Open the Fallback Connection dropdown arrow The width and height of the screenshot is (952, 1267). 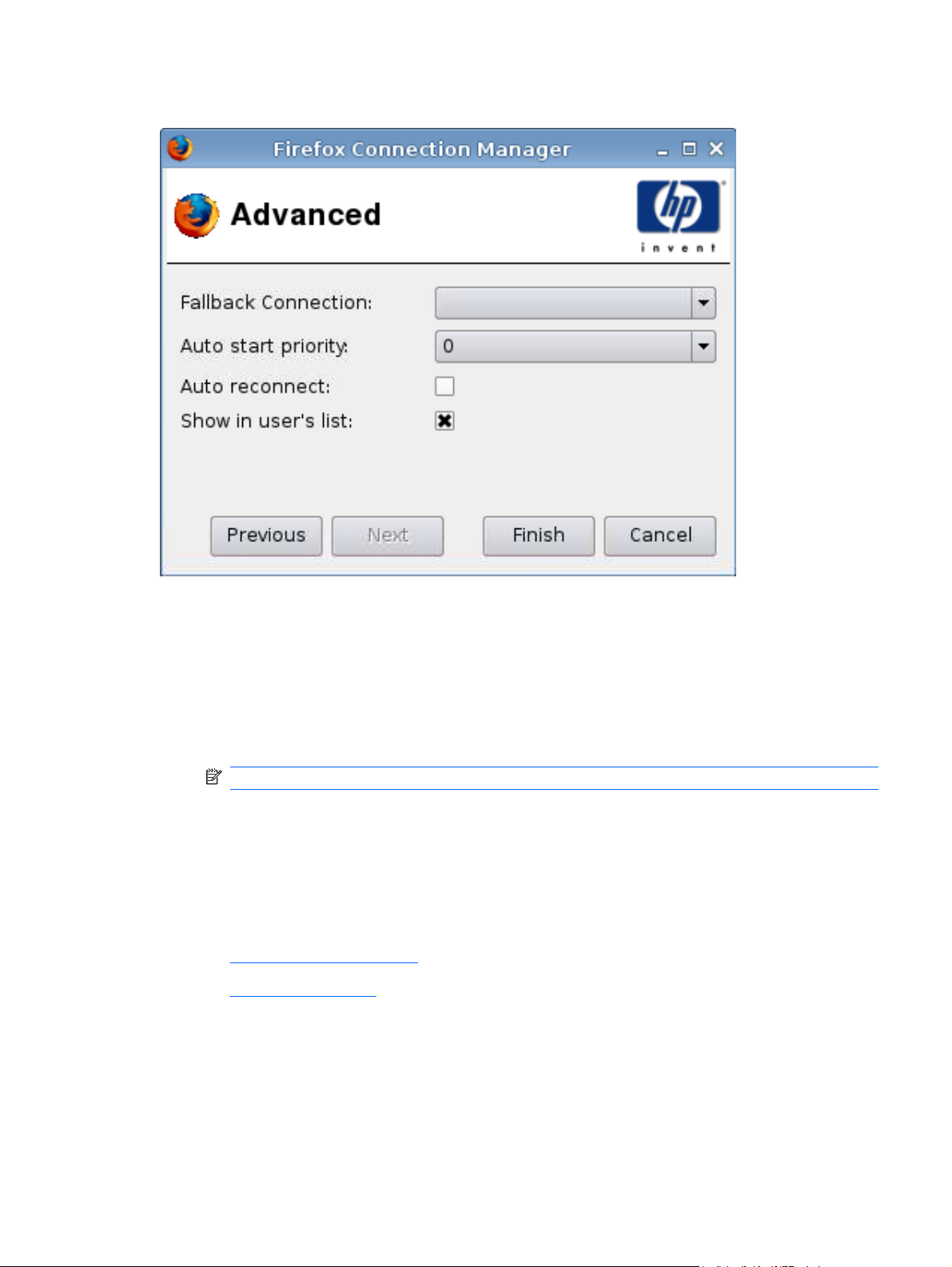click(x=703, y=303)
